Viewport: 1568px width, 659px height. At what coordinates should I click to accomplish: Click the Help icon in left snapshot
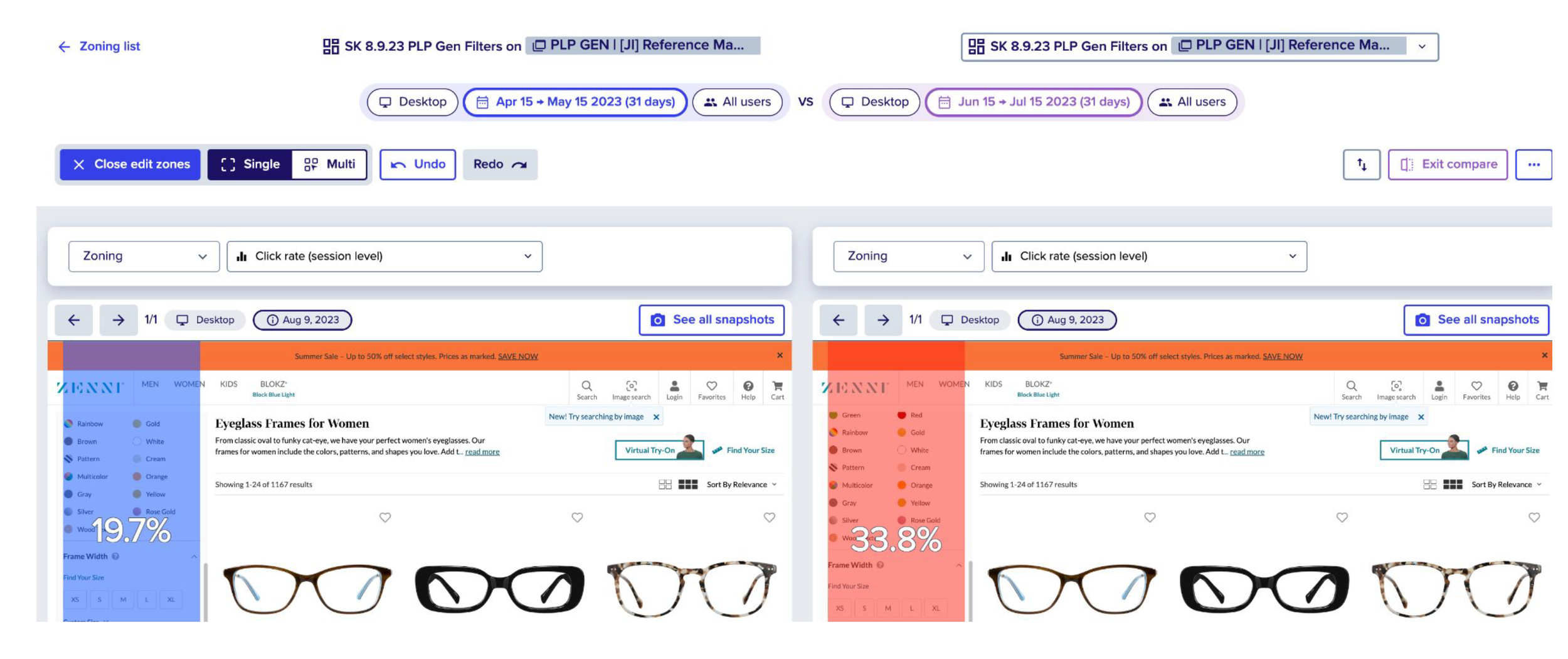748,390
